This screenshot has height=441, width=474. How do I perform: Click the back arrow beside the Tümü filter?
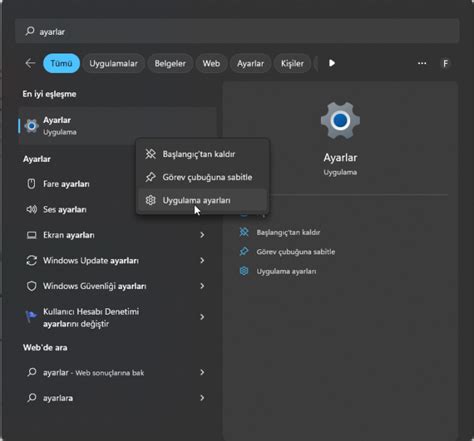[30, 63]
